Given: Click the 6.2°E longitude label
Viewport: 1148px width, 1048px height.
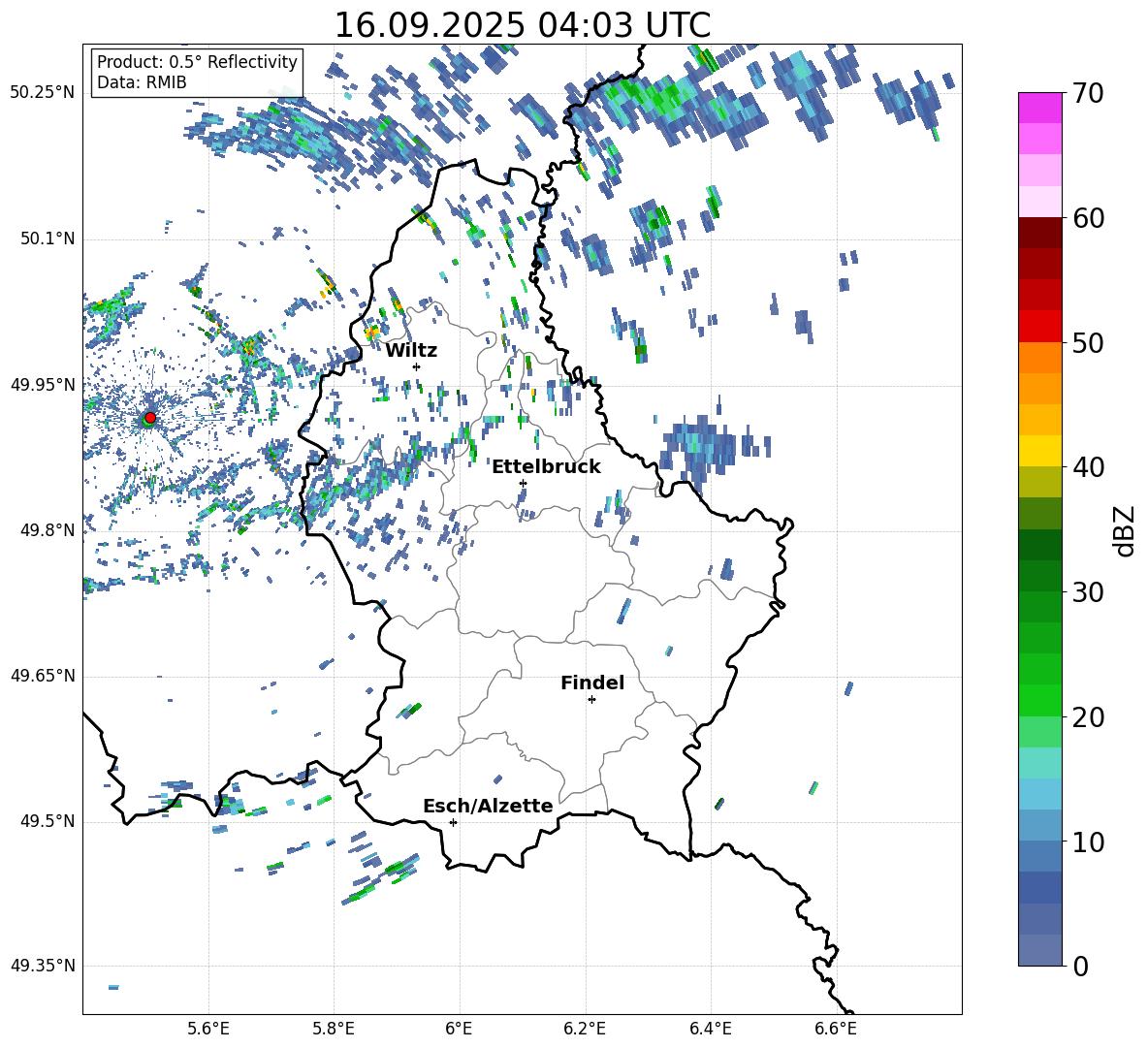Looking at the screenshot, I should (x=585, y=1030).
